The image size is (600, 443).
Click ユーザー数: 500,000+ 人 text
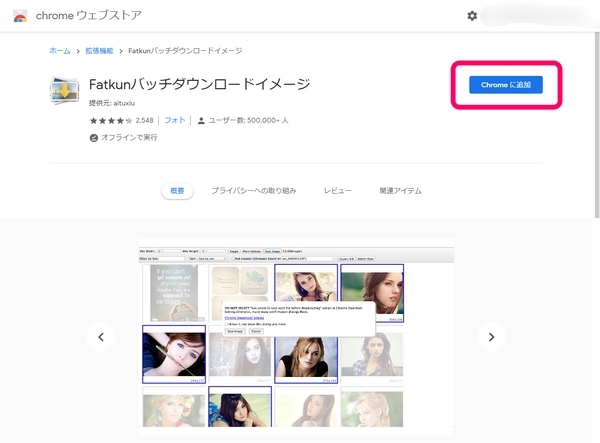[x=248, y=121]
